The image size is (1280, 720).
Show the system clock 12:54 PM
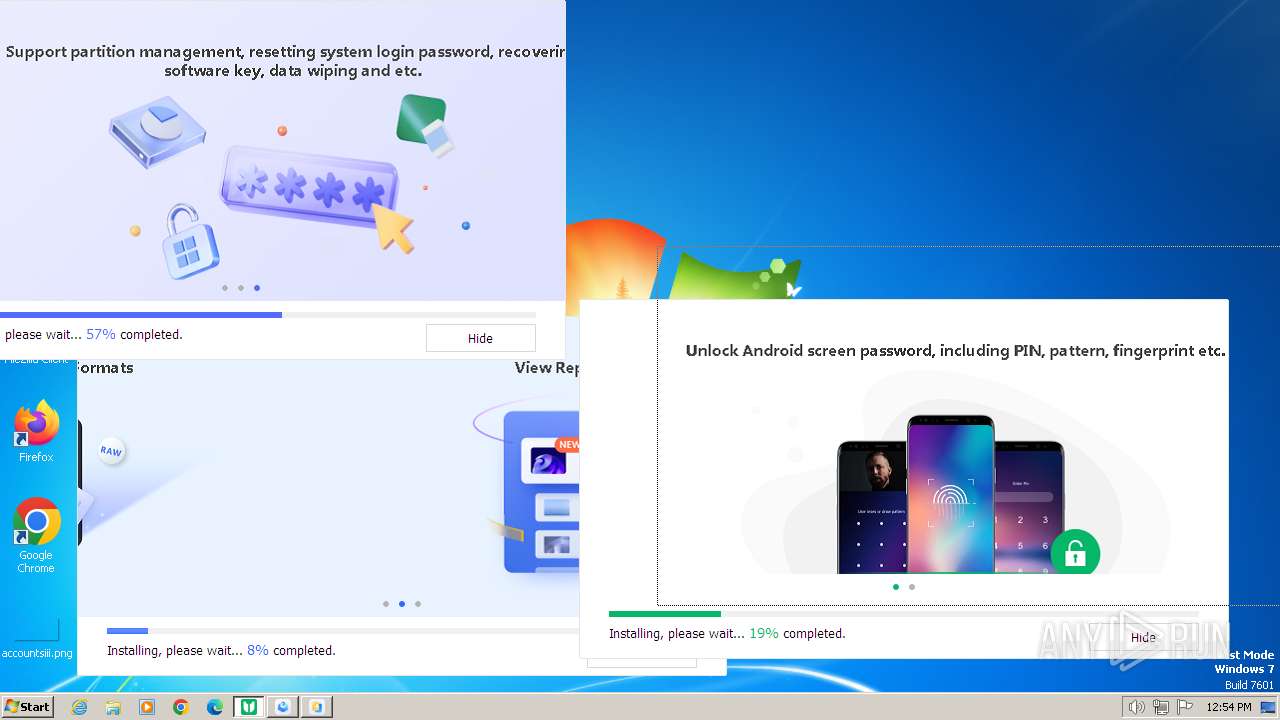(x=1229, y=707)
